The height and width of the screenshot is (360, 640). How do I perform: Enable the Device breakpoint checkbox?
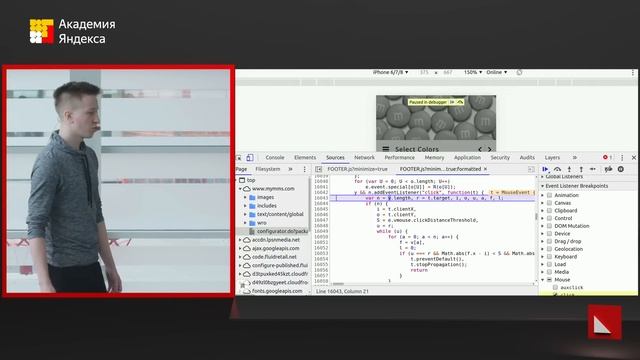549,233
